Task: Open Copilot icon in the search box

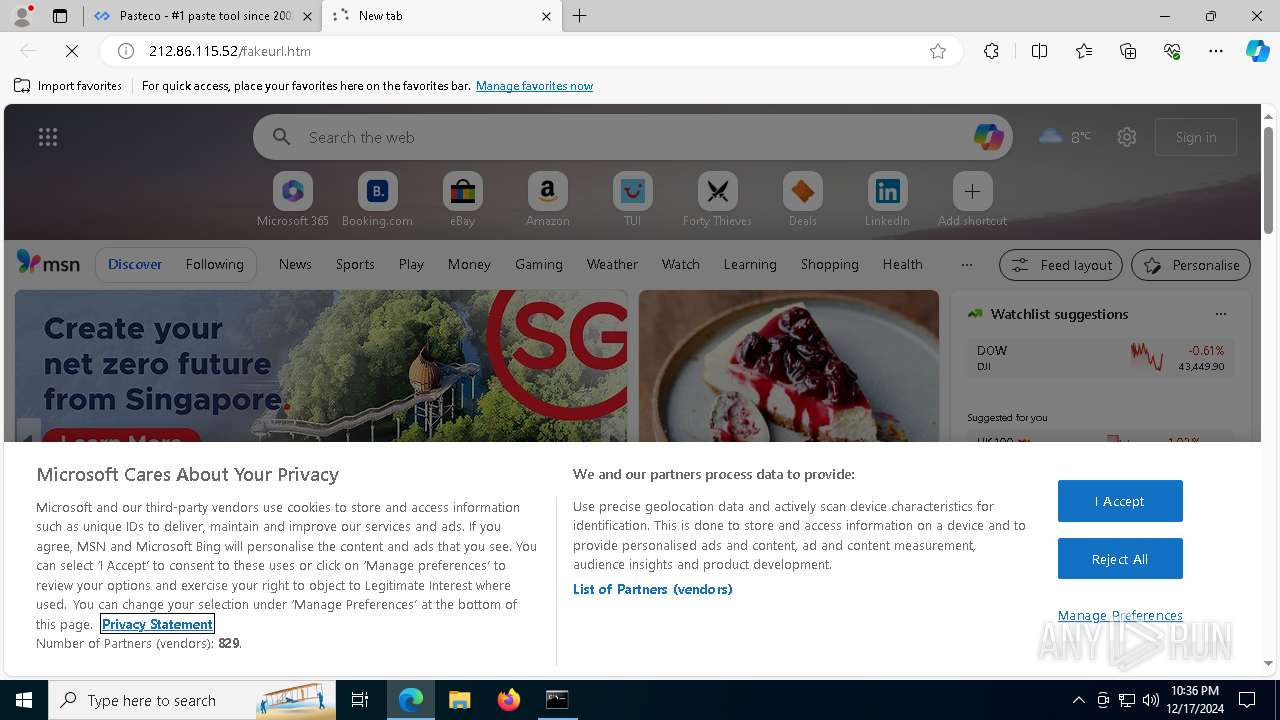Action: 988,137
